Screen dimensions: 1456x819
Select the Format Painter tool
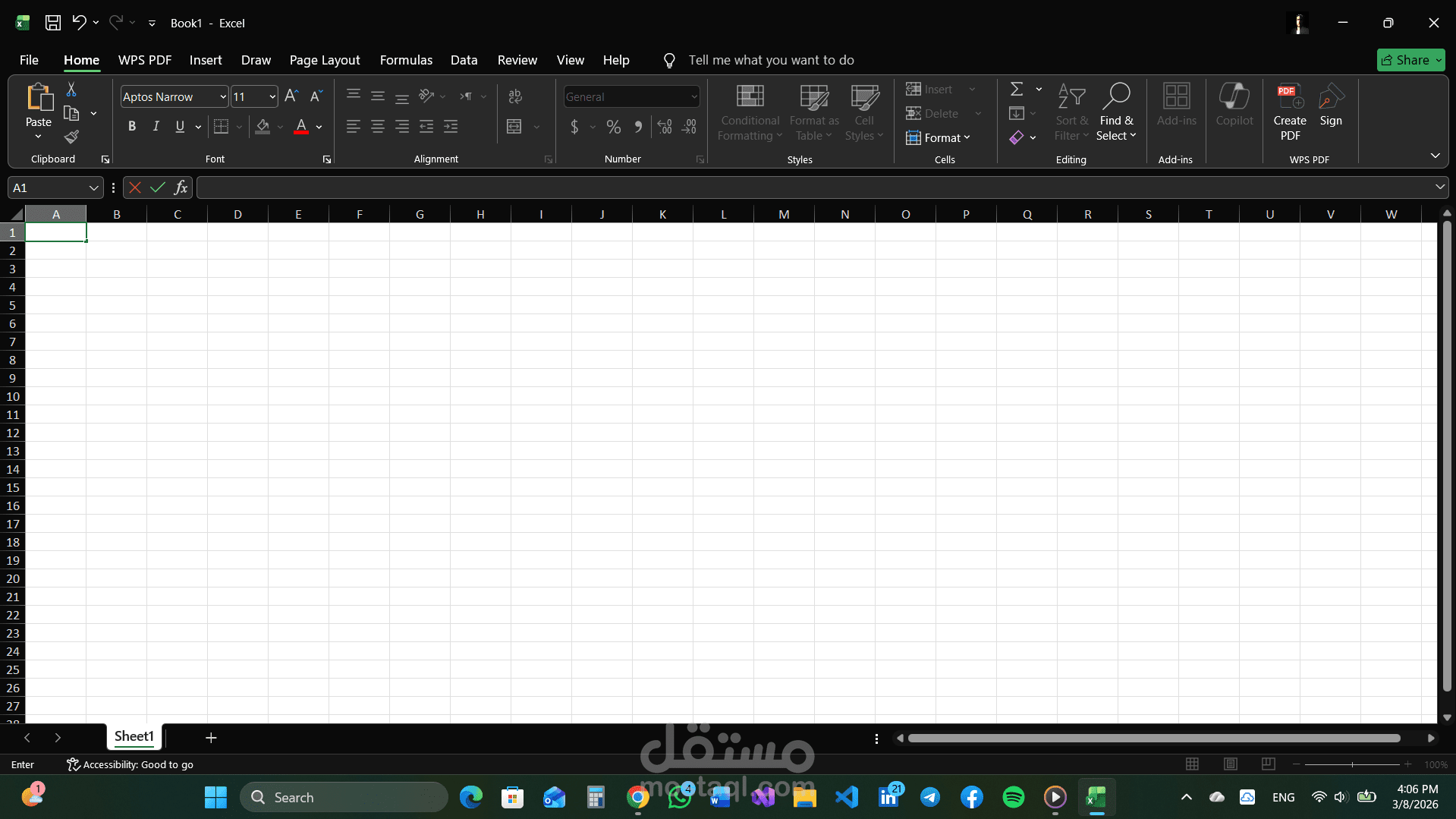click(x=71, y=137)
